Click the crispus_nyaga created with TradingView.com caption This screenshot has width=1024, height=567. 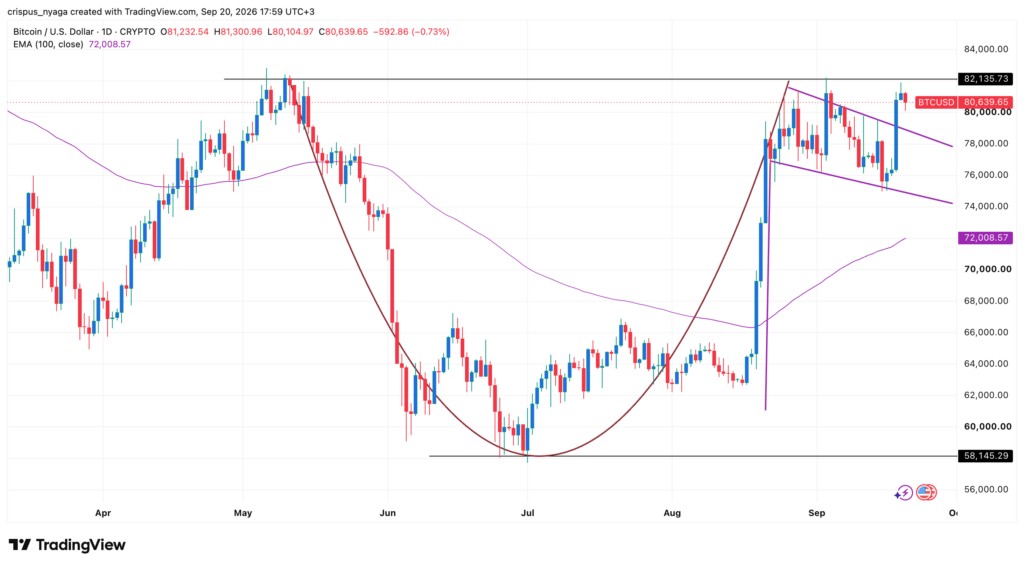click(x=161, y=12)
